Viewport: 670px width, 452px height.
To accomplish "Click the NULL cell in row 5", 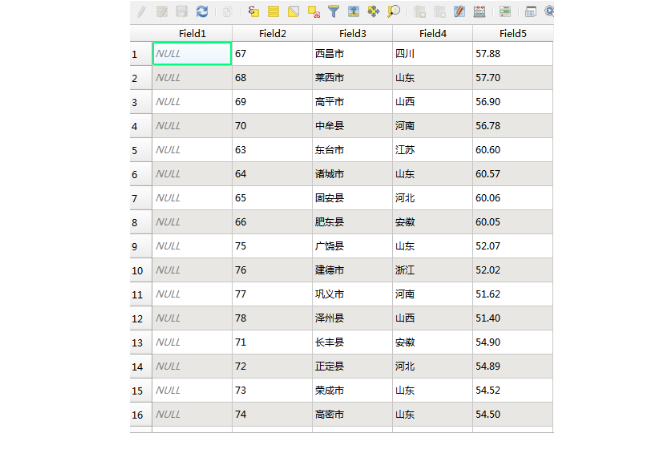I will tap(192, 150).
